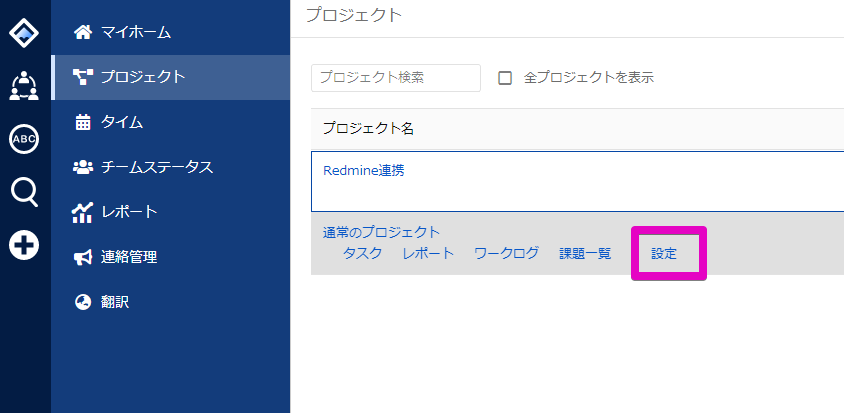Image resolution: width=844 pixels, height=413 pixels.
Task: Open 設定 link of 通常のプロジェクト
Action: click(664, 254)
